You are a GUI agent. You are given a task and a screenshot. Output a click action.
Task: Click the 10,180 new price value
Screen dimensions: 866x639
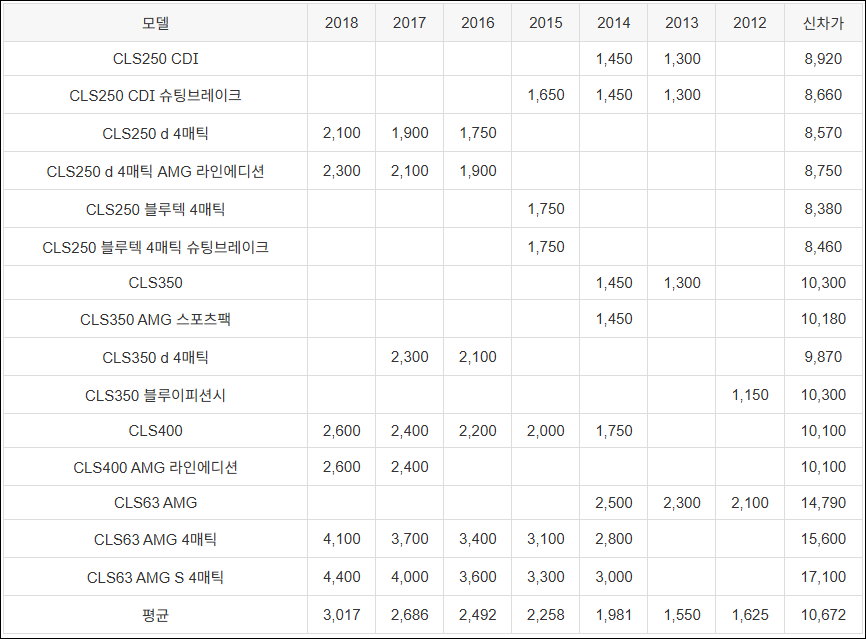[823, 319]
